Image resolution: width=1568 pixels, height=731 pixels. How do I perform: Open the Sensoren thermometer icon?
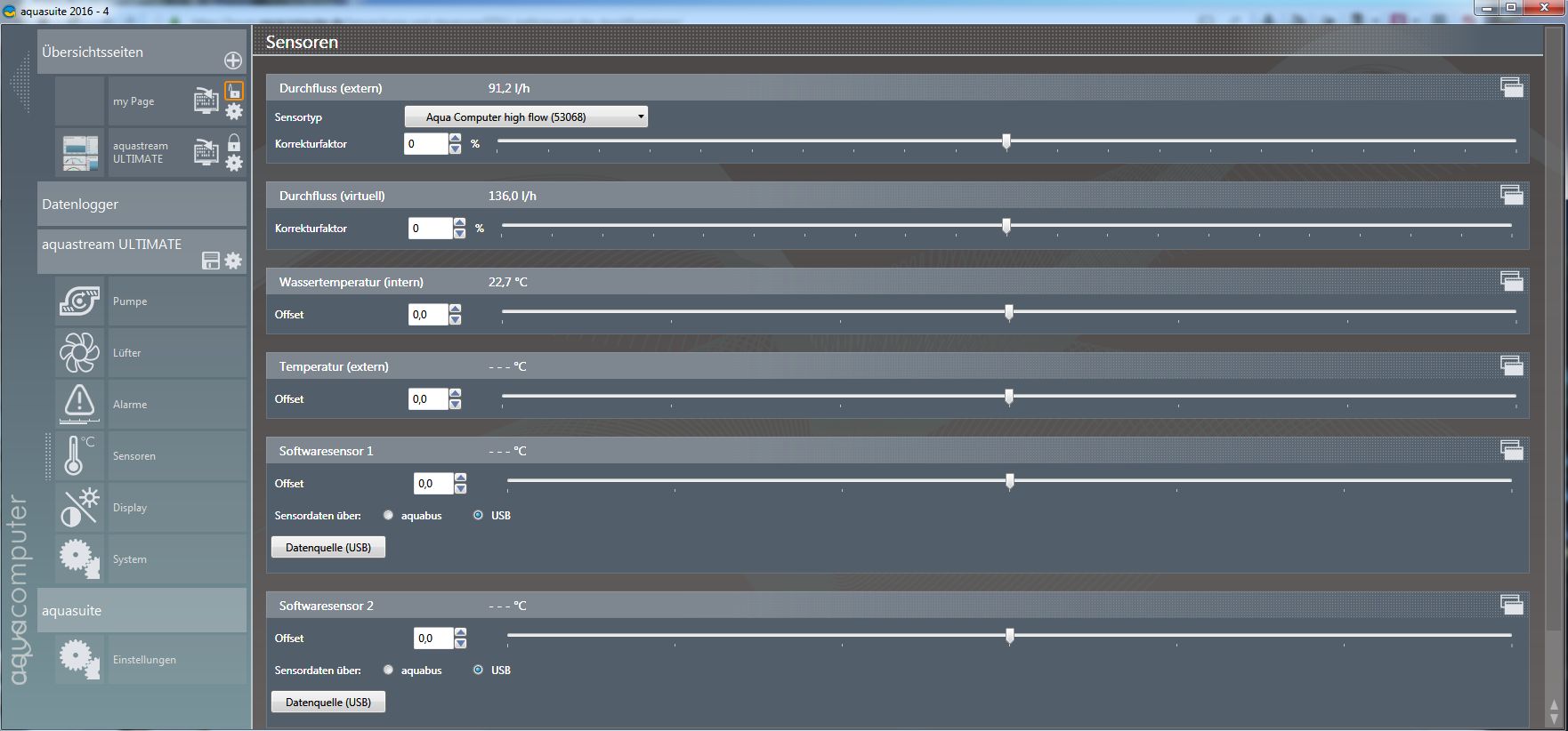(x=80, y=456)
